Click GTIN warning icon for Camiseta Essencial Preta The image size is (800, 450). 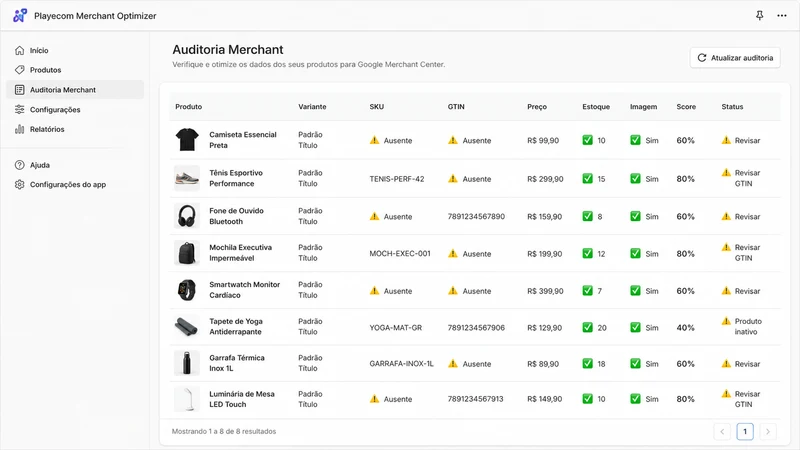click(453, 140)
